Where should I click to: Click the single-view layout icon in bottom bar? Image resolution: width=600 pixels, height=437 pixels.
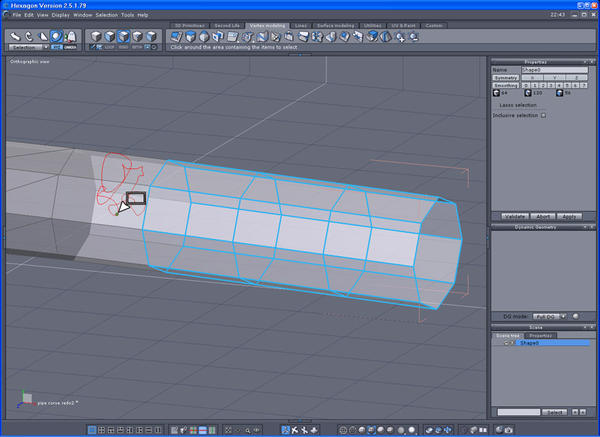(x=92, y=429)
